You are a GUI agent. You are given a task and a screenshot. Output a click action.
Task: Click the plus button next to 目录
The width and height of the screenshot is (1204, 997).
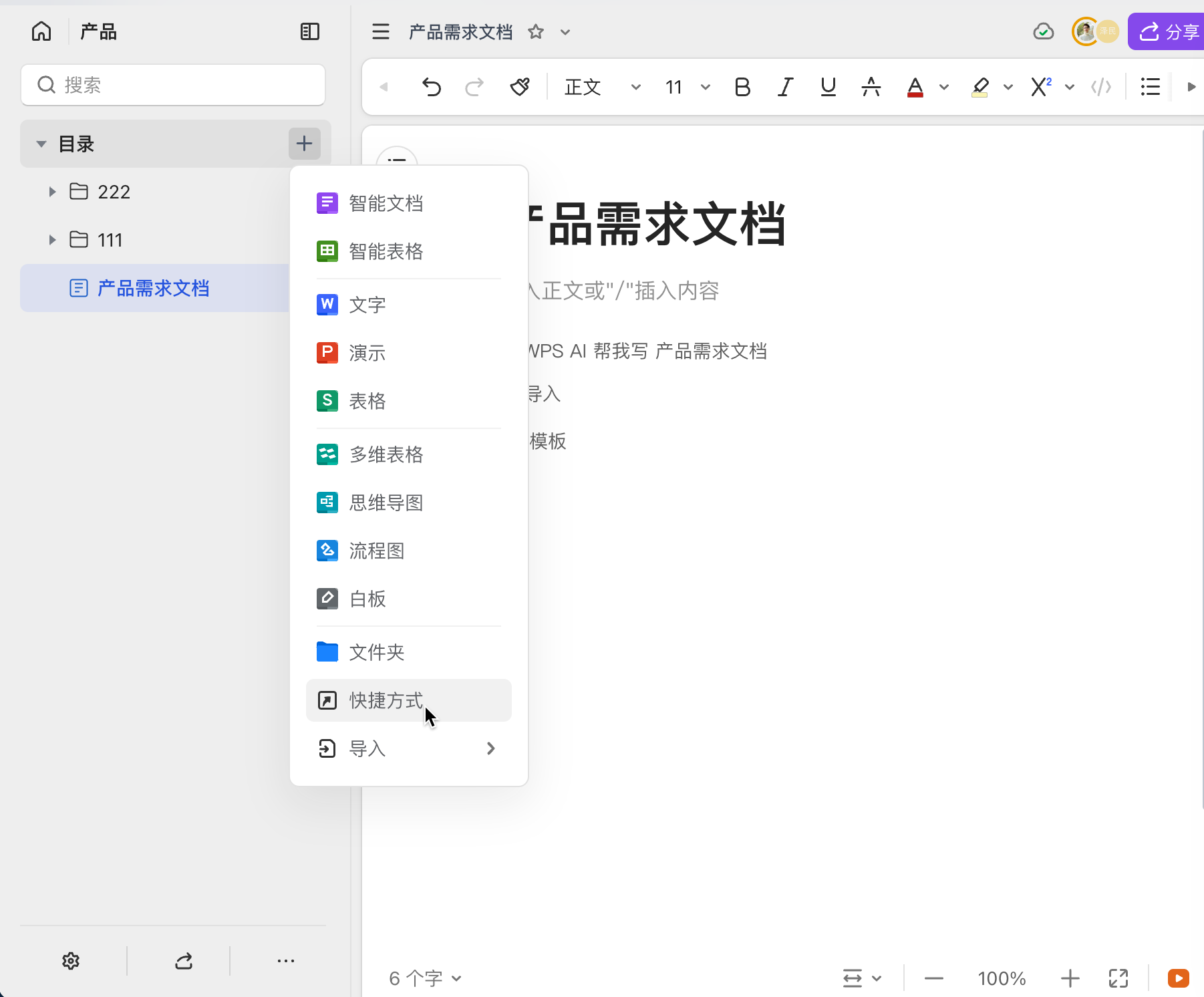304,143
